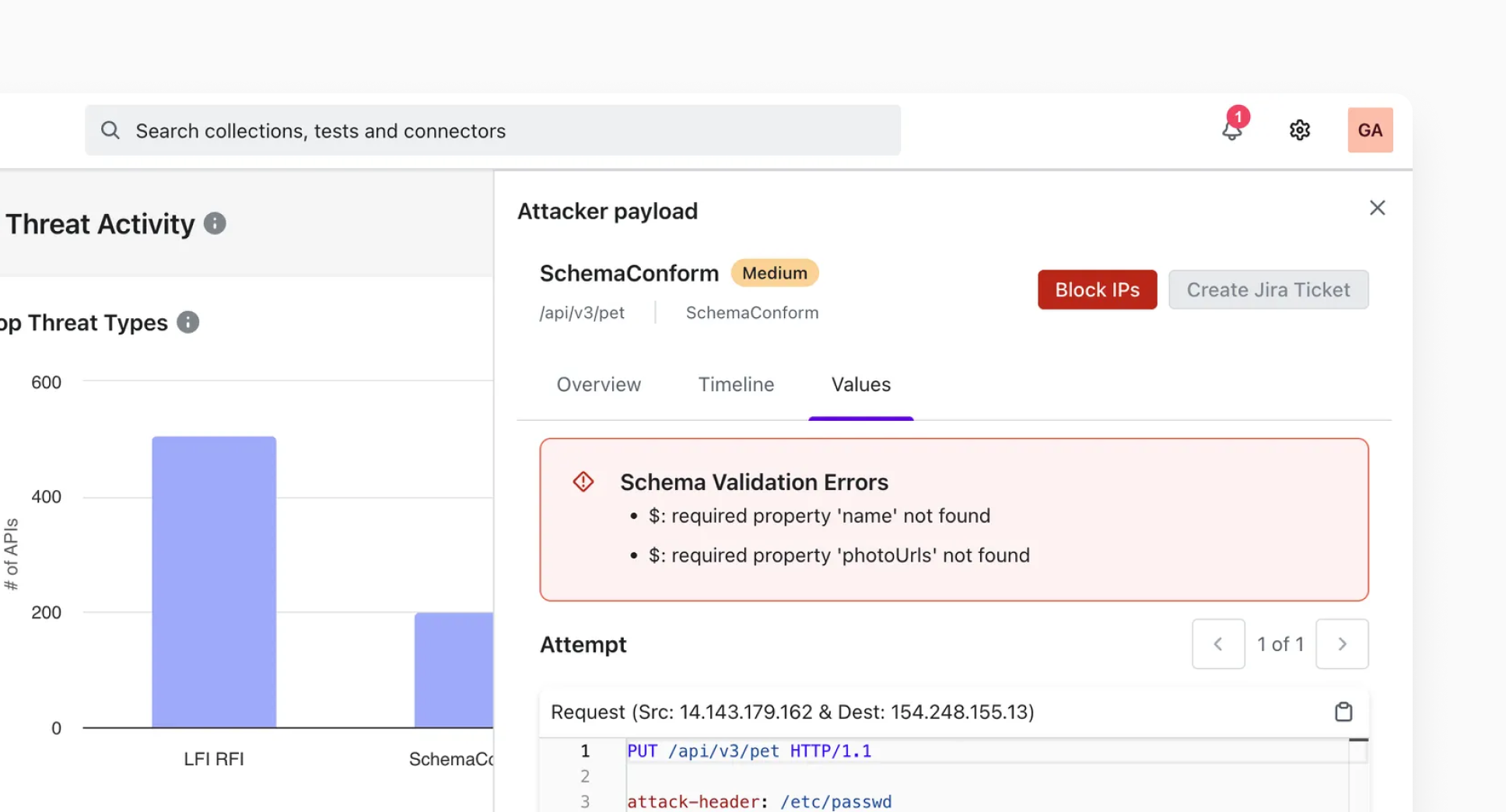The width and height of the screenshot is (1506, 812).
Task: Click the Block IPs button
Action: 1097,289
